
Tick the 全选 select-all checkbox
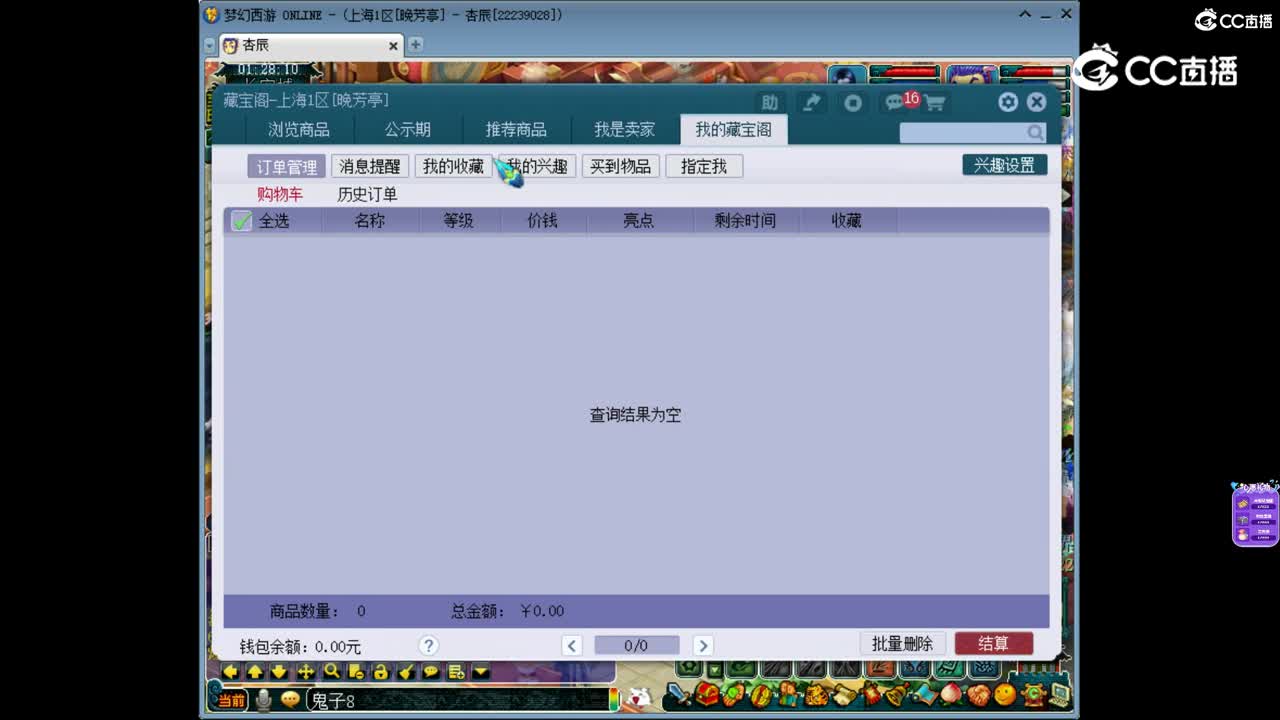coord(241,221)
